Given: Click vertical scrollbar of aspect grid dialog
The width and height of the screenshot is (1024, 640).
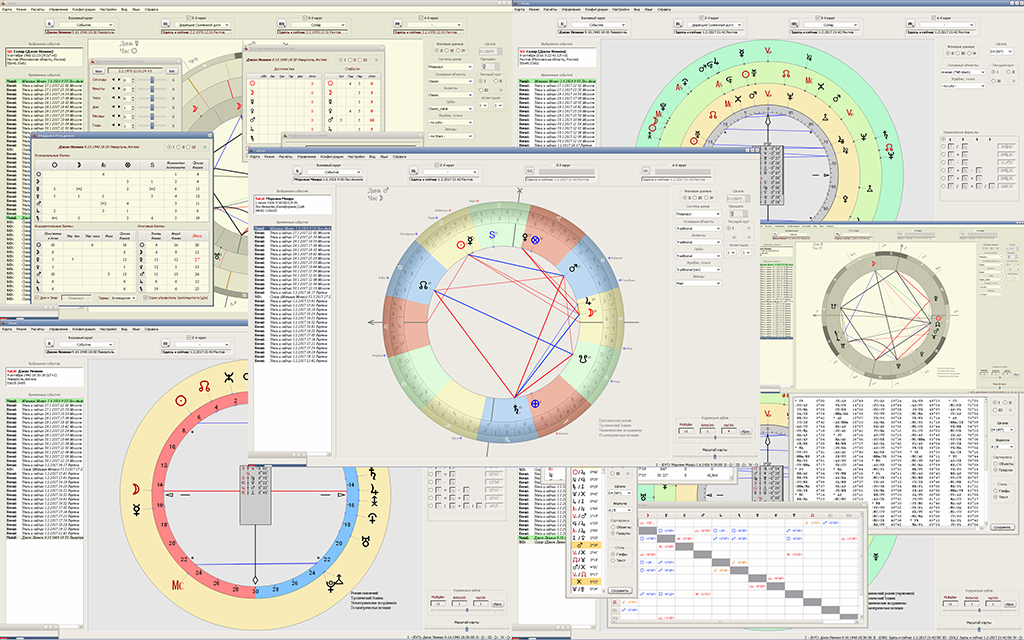Looking at the screenshot, I should tap(862, 565).
